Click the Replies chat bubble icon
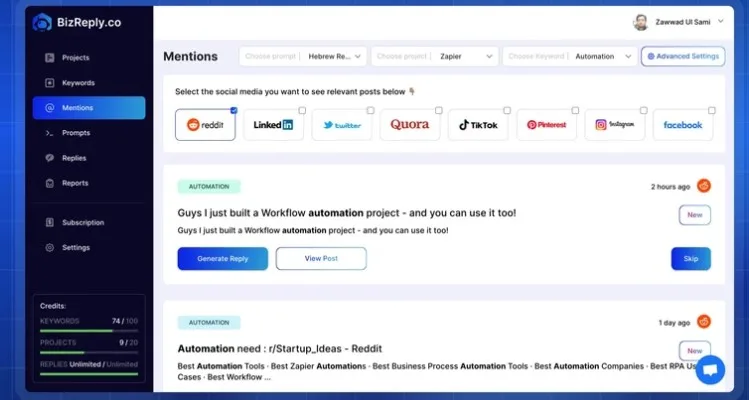749x400 pixels. pyautogui.click(x=50, y=158)
